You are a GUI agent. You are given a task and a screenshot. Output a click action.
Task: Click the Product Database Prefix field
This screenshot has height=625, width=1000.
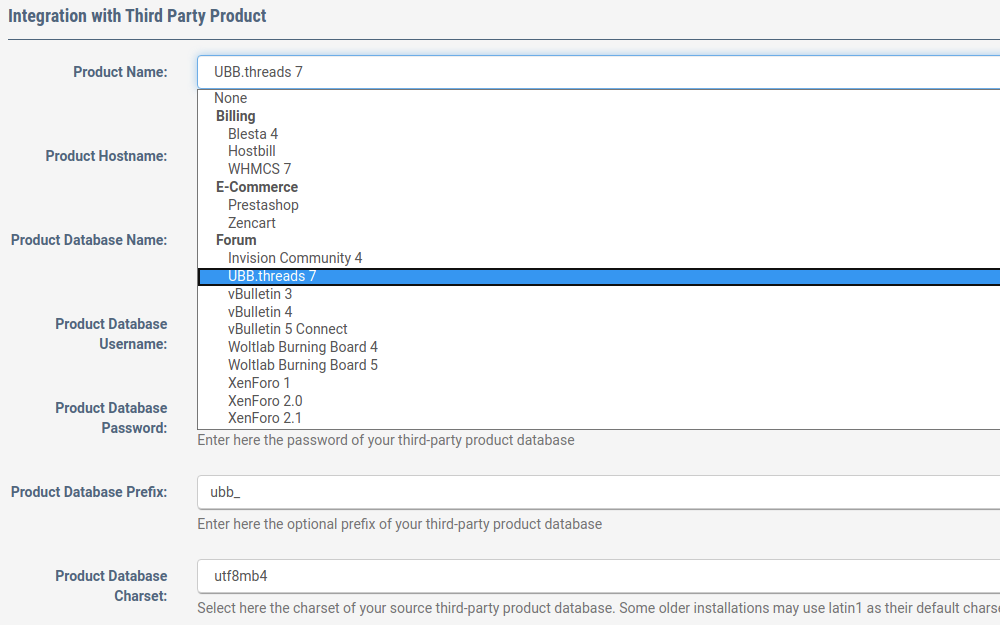coord(598,492)
